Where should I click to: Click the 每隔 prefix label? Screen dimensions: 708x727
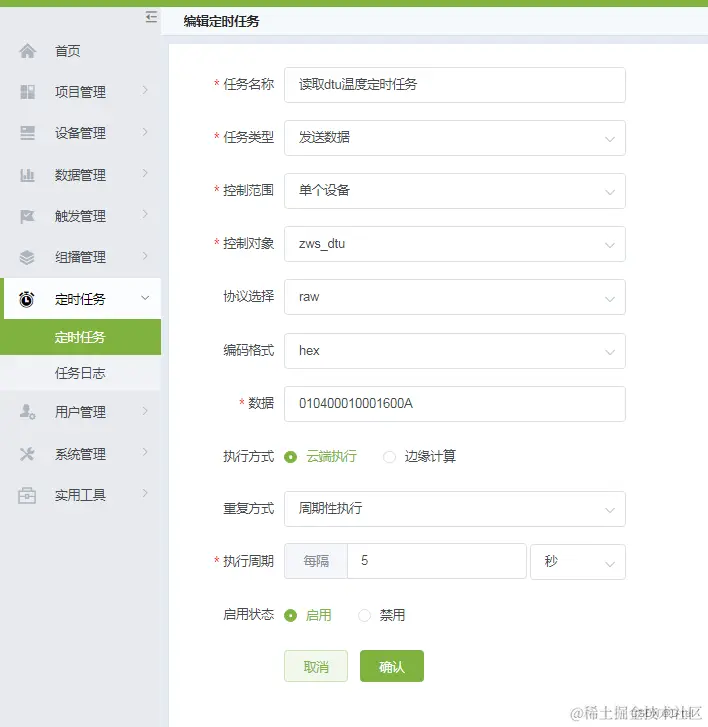(316, 561)
